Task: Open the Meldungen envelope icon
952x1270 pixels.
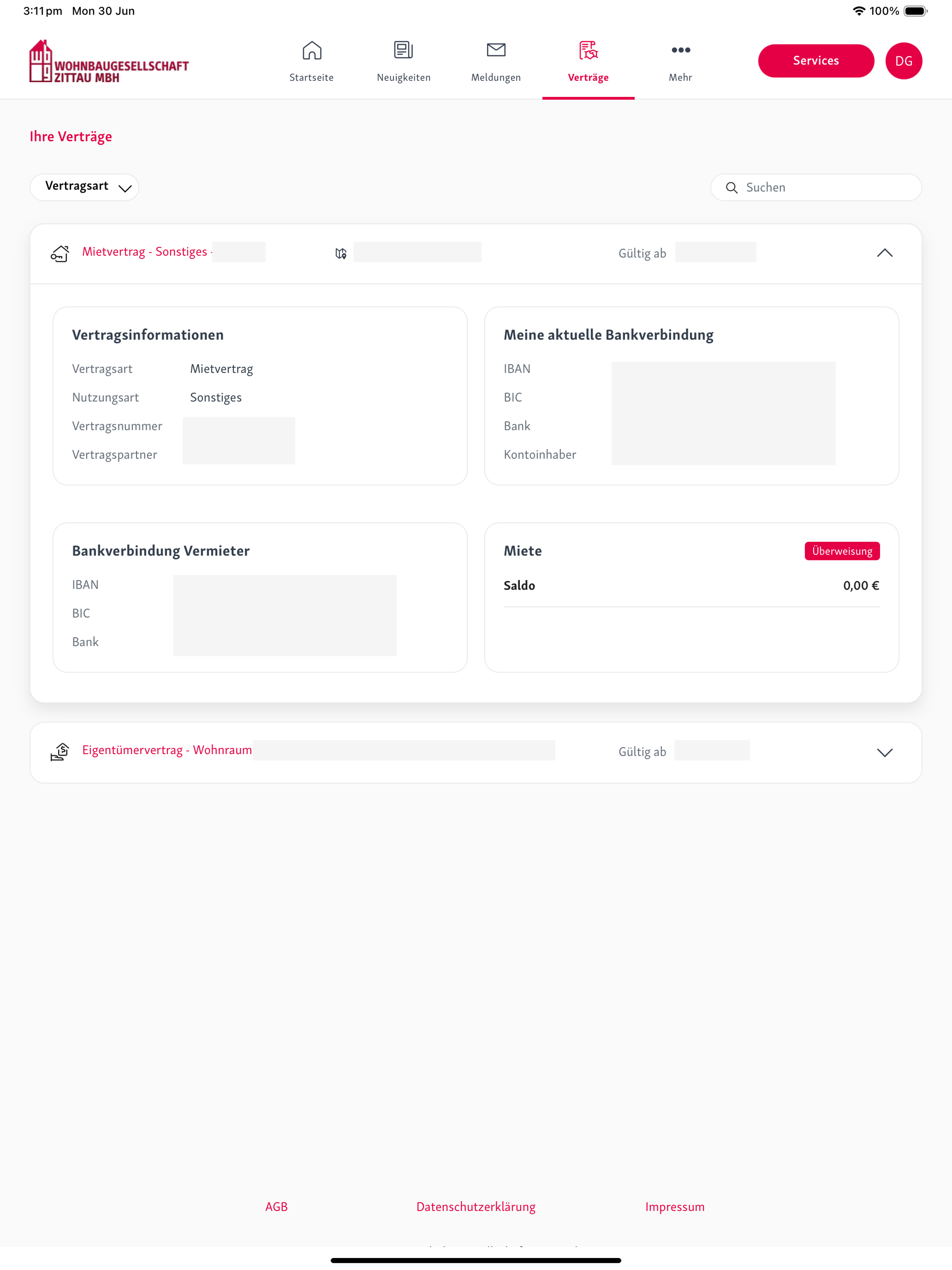Action: (496, 50)
